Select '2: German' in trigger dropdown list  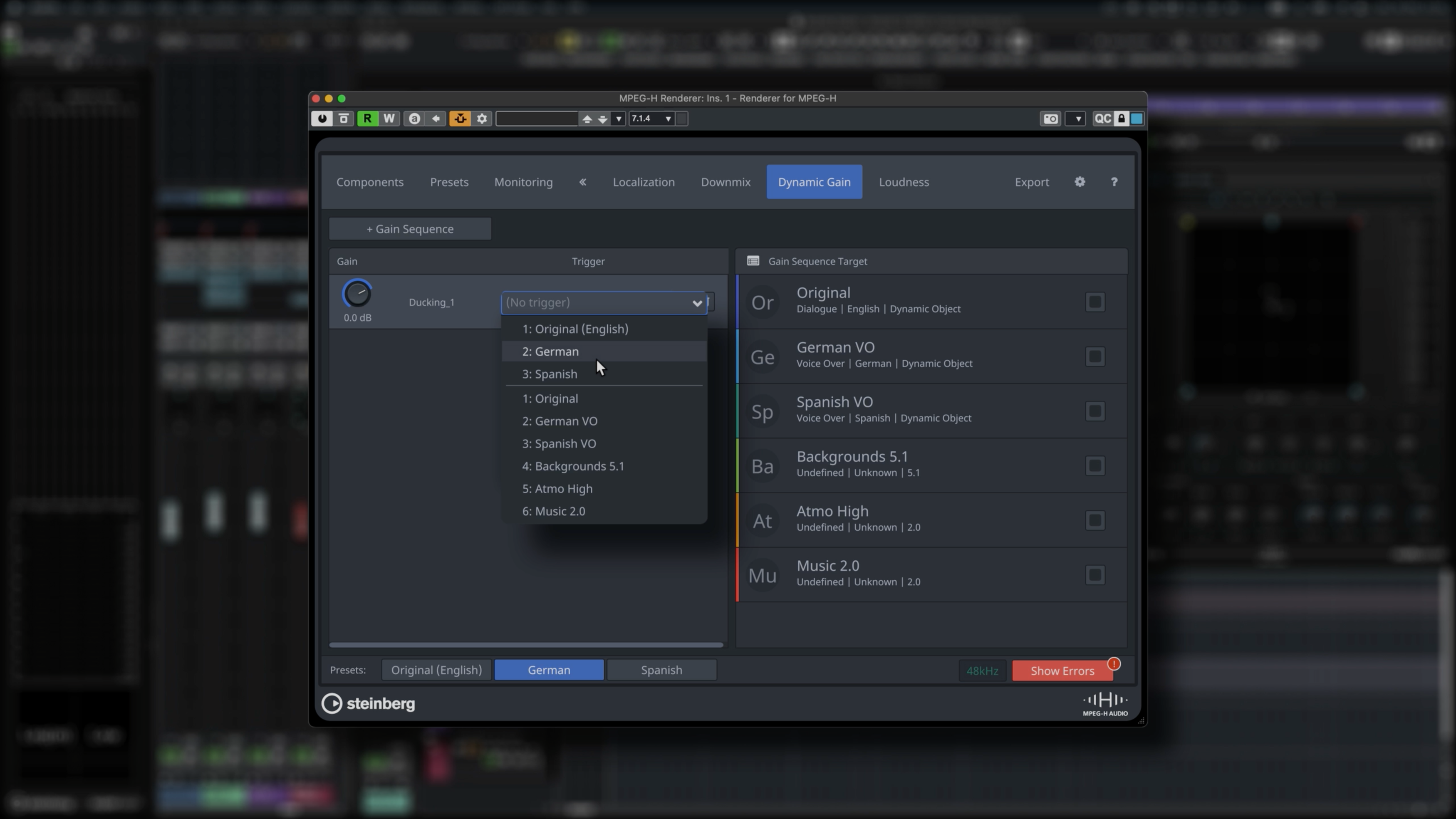click(550, 351)
